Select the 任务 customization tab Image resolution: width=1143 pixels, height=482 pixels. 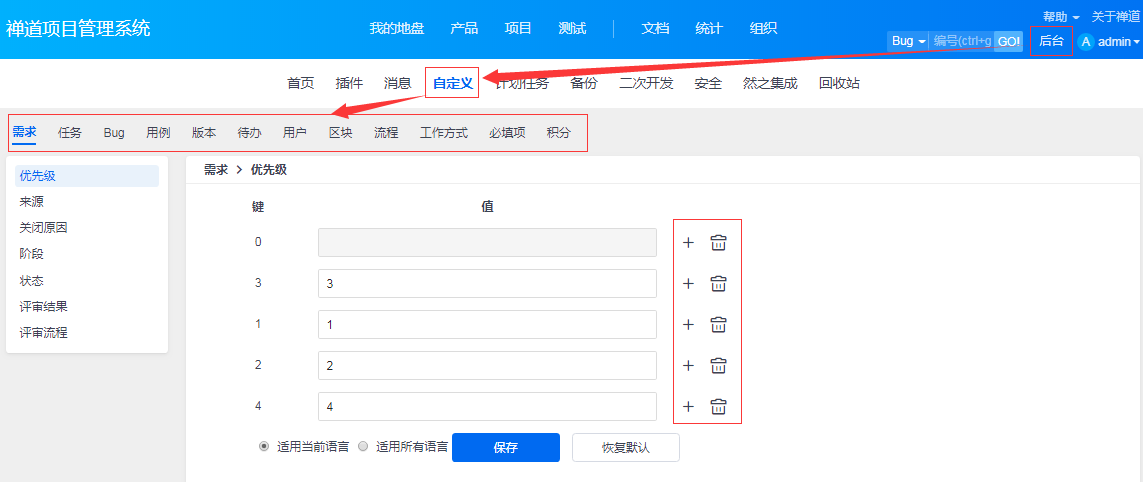tap(70, 133)
